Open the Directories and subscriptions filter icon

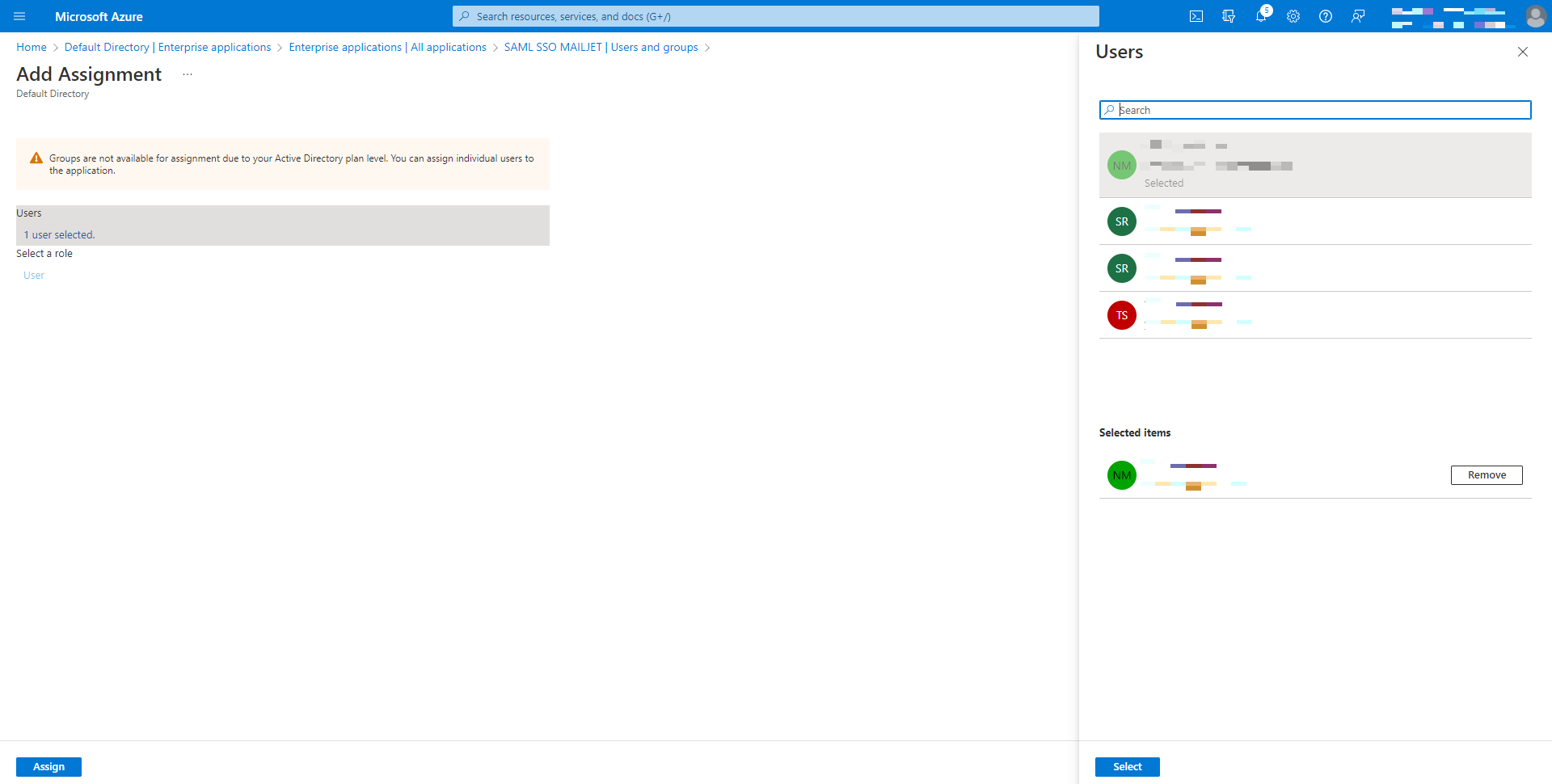[x=1229, y=16]
